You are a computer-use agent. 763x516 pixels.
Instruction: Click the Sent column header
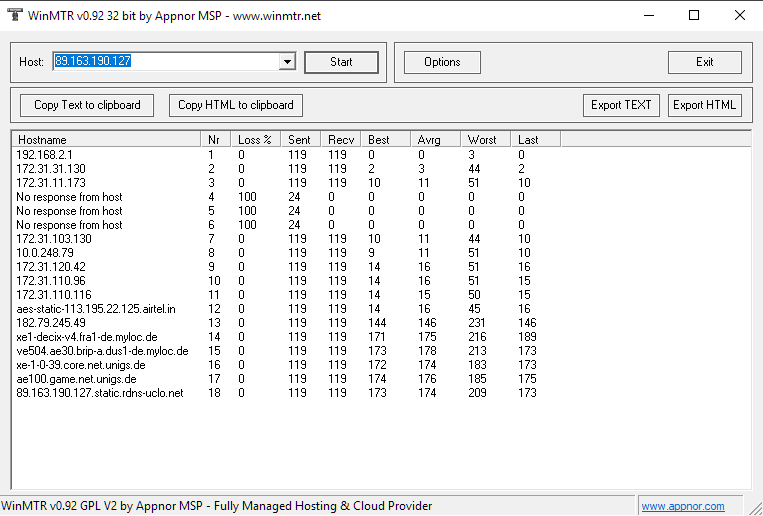pyautogui.click(x=301, y=140)
